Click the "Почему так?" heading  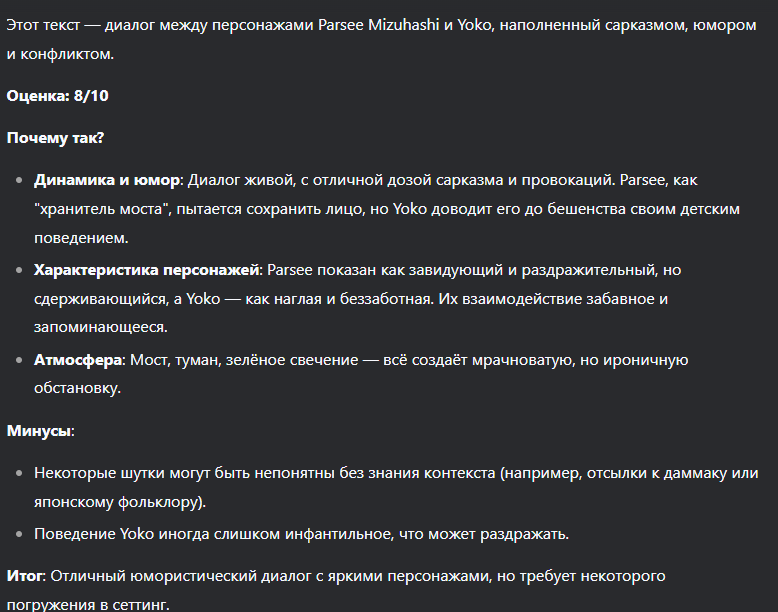click(55, 137)
